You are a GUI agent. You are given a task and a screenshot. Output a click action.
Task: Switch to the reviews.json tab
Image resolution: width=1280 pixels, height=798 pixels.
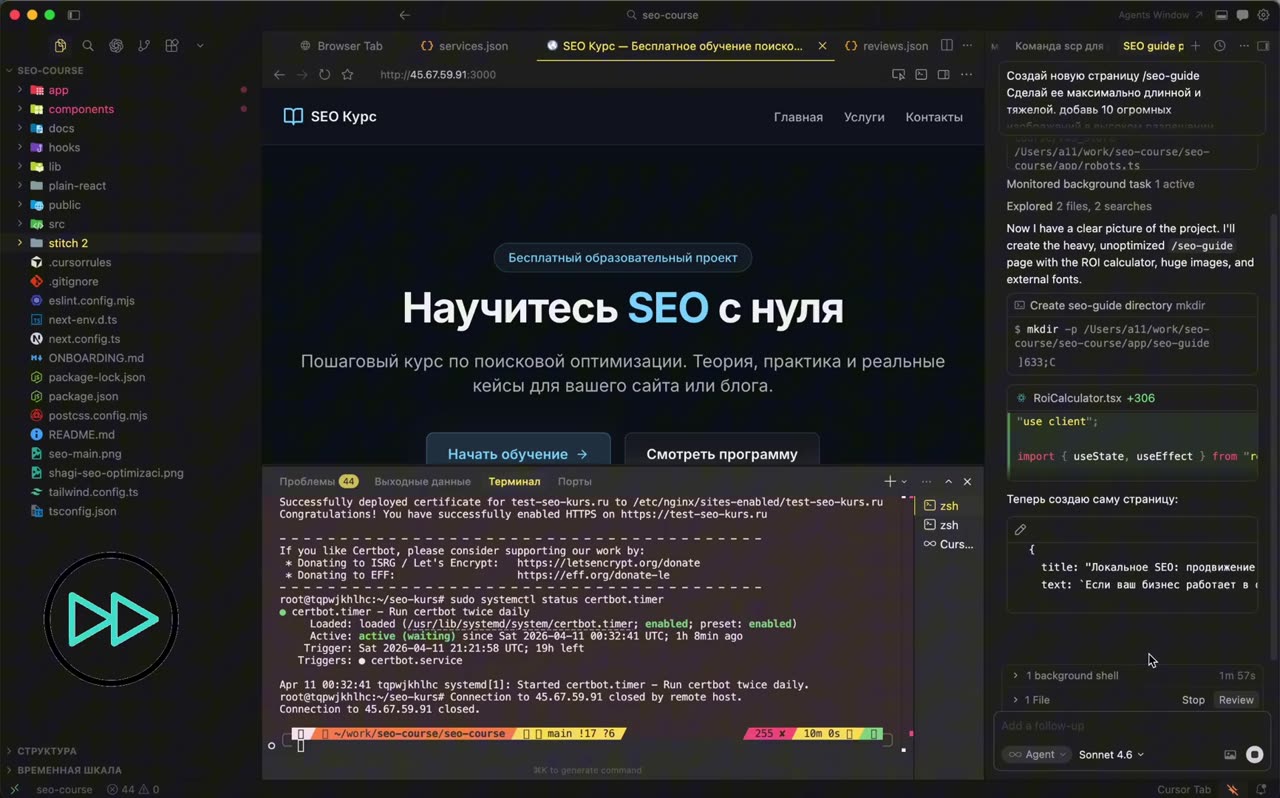886,46
